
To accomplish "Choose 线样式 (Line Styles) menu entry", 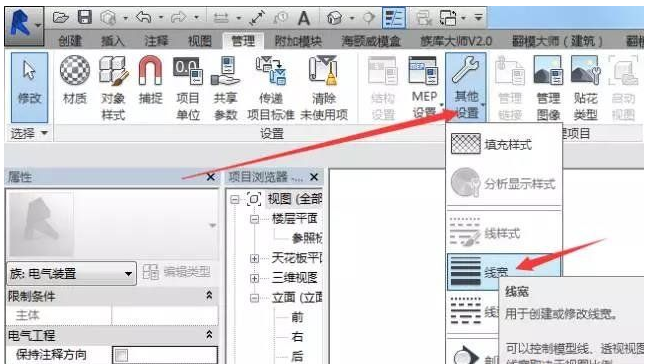I will coord(504,233).
